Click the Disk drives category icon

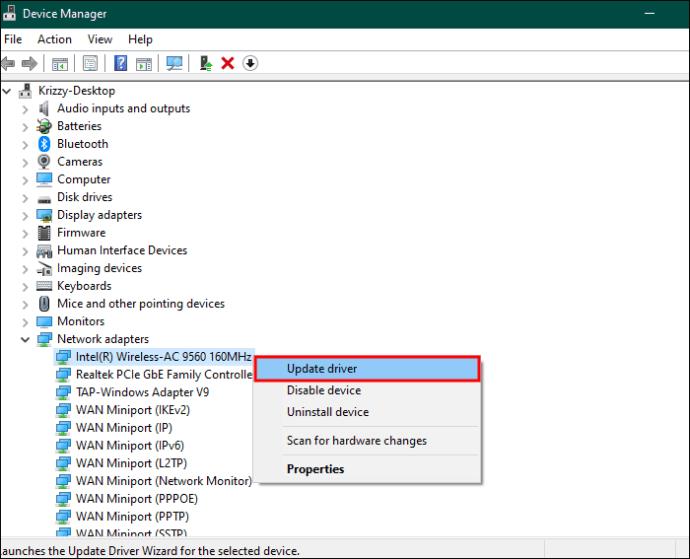pos(44,200)
